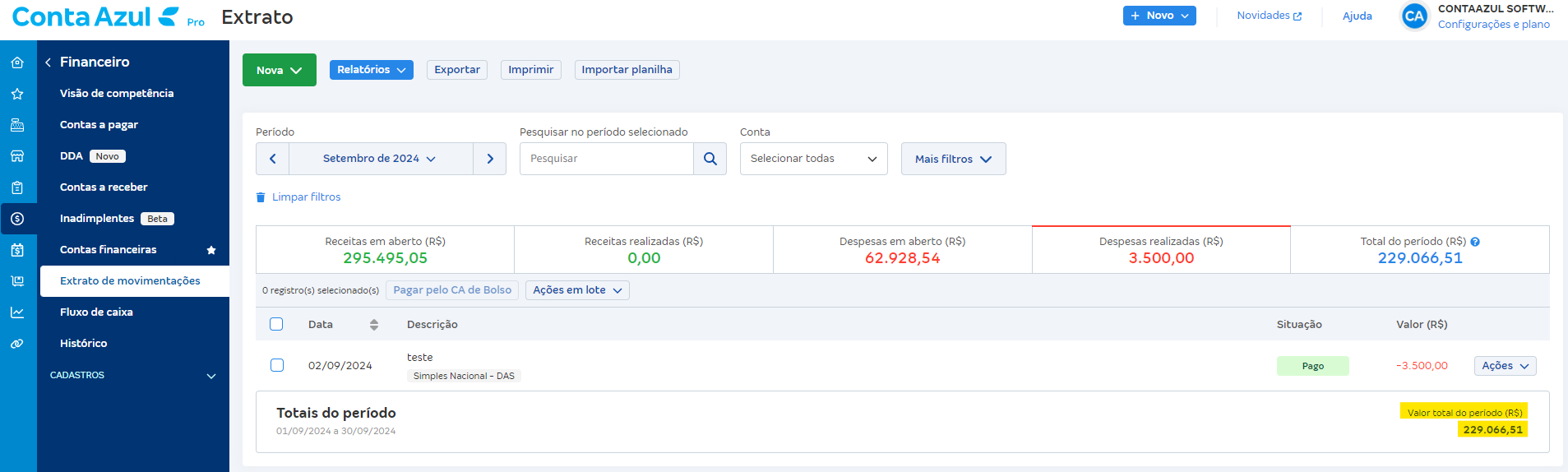Screen dimensions: 1568x472
Task: Click the Limpar filtros link
Action: (x=306, y=197)
